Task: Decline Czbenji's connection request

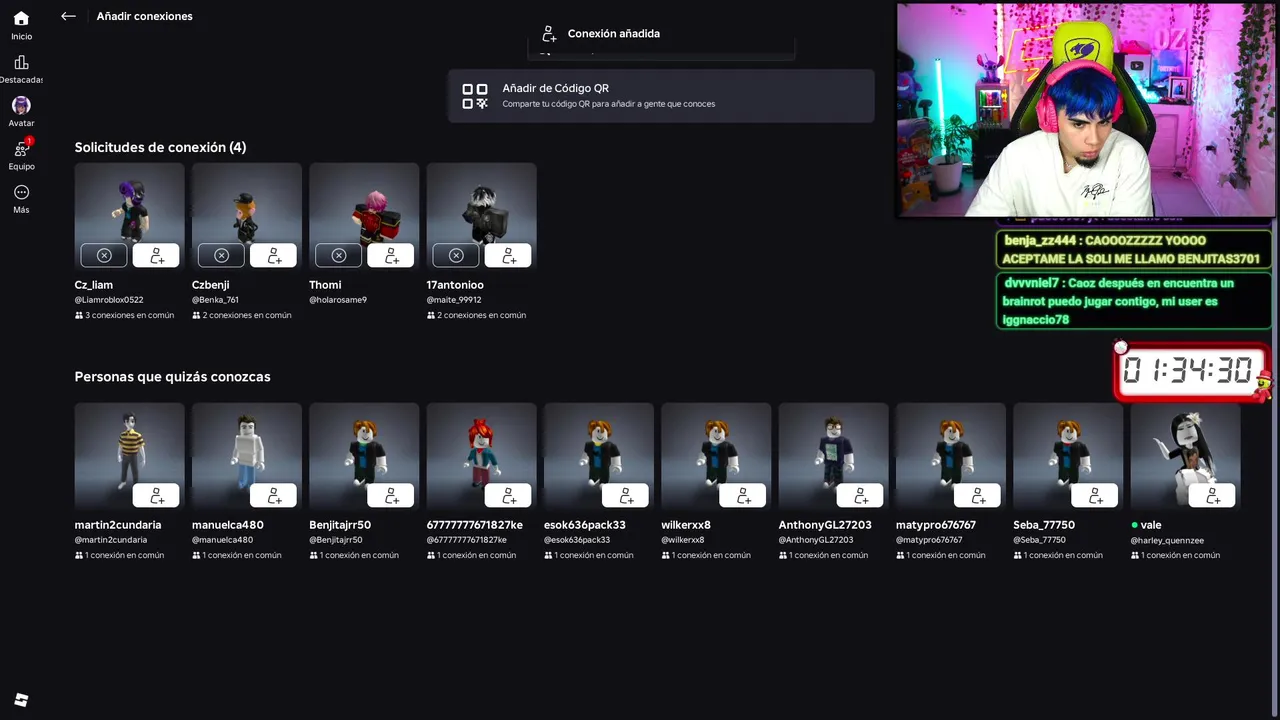Action: 221,255
